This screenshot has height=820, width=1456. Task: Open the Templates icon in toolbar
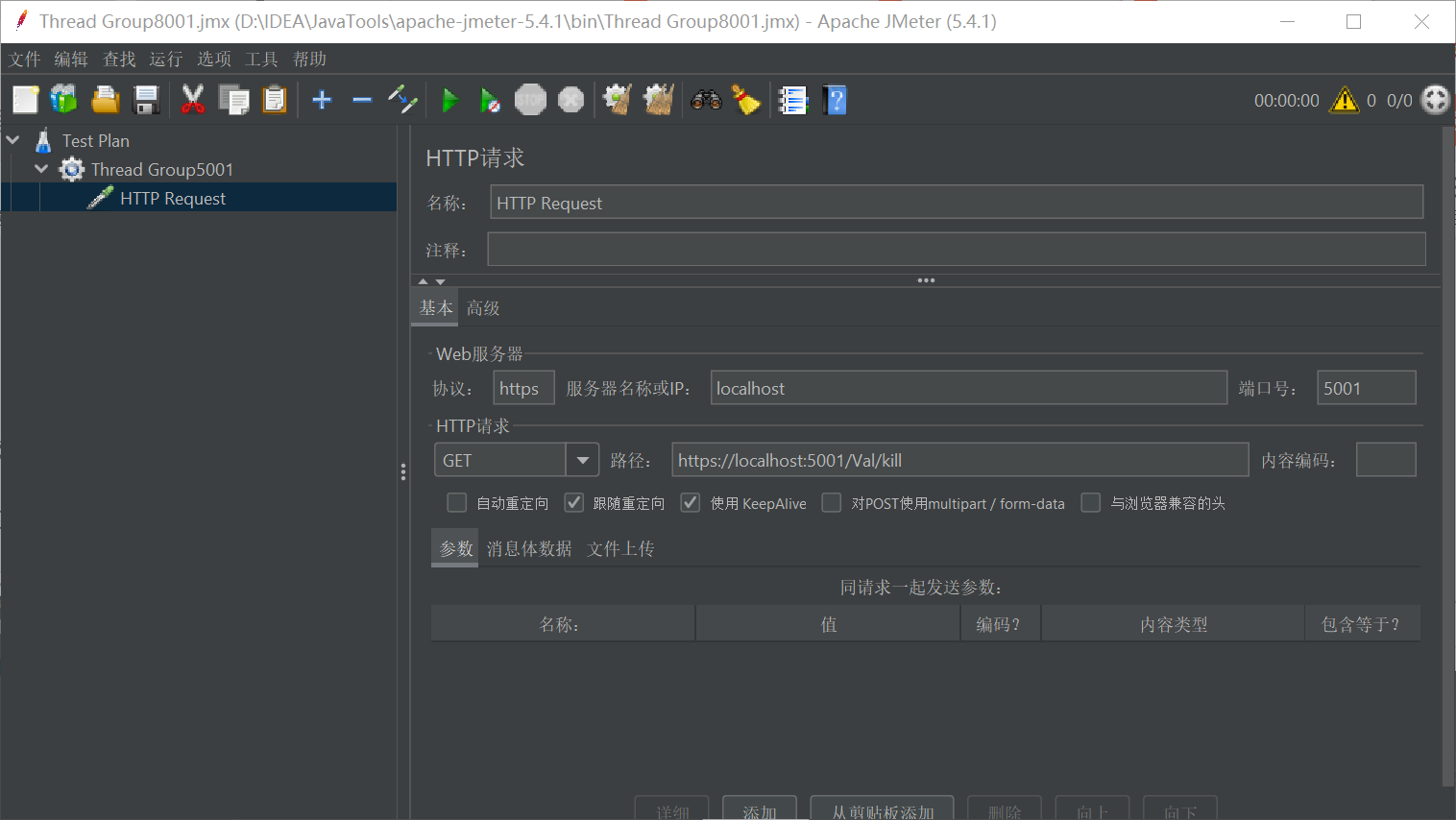tap(64, 100)
